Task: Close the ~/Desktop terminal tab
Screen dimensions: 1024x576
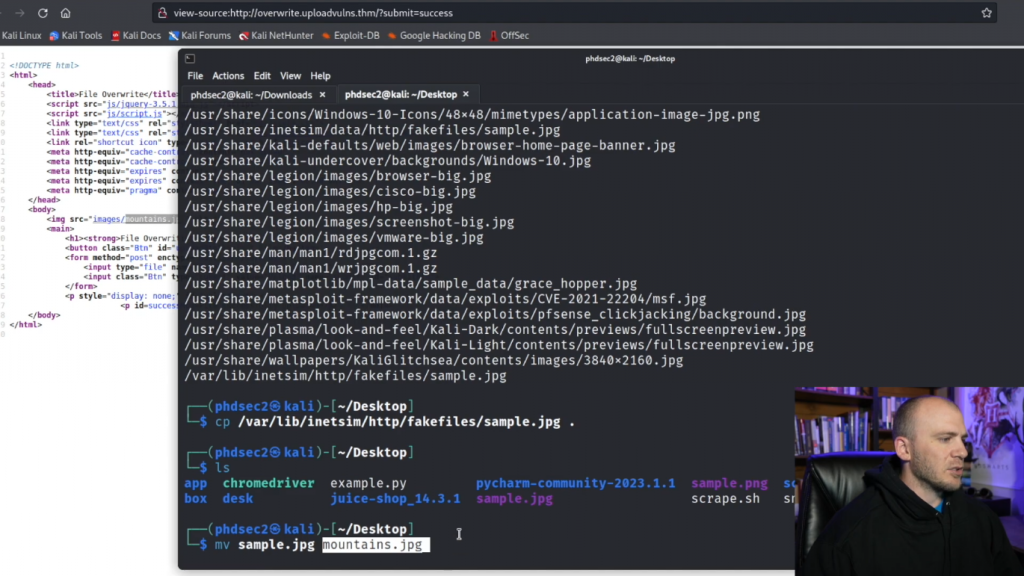Action: (x=466, y=94)
